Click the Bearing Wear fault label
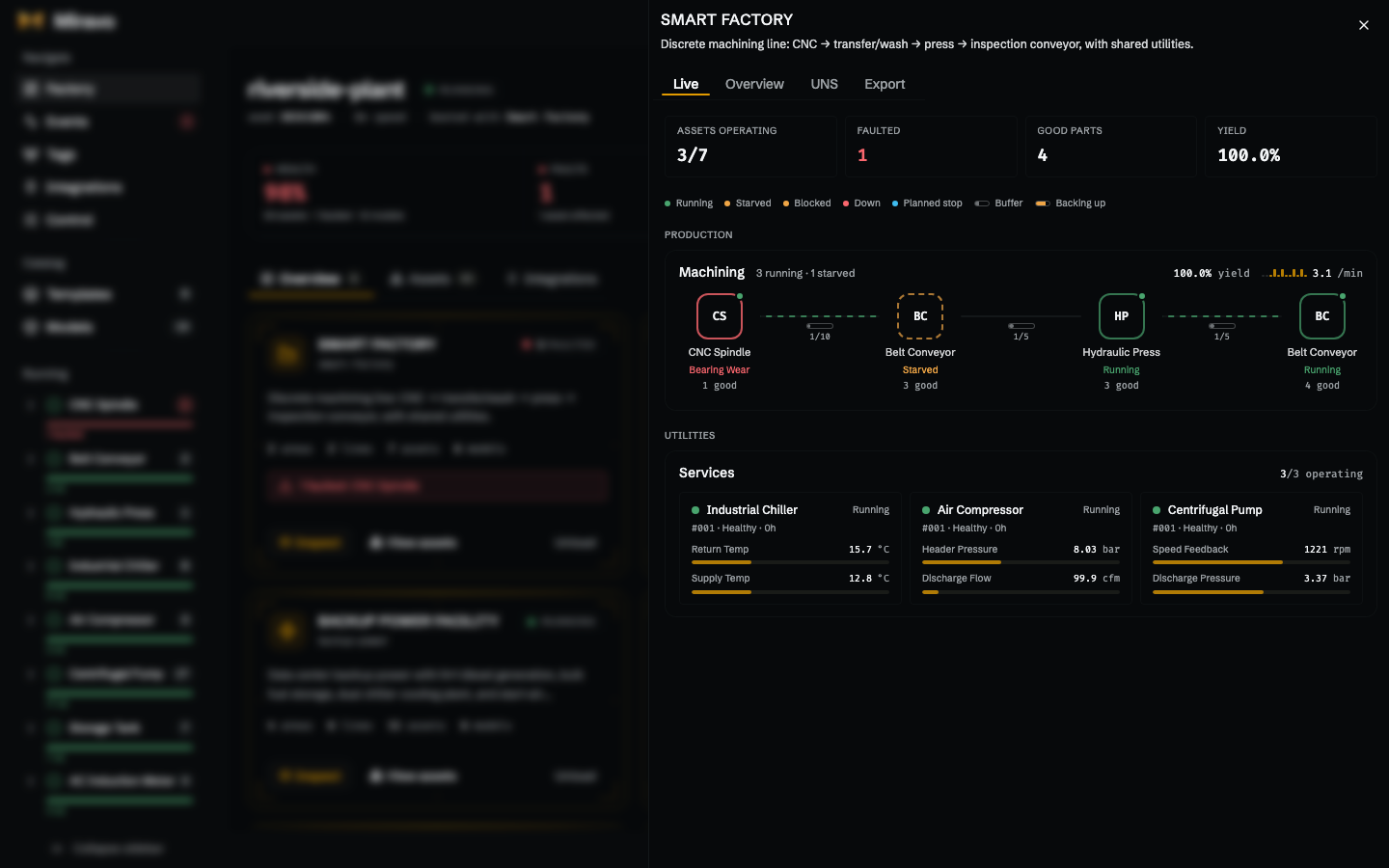The image size is (1389, 868). (720, 370)
